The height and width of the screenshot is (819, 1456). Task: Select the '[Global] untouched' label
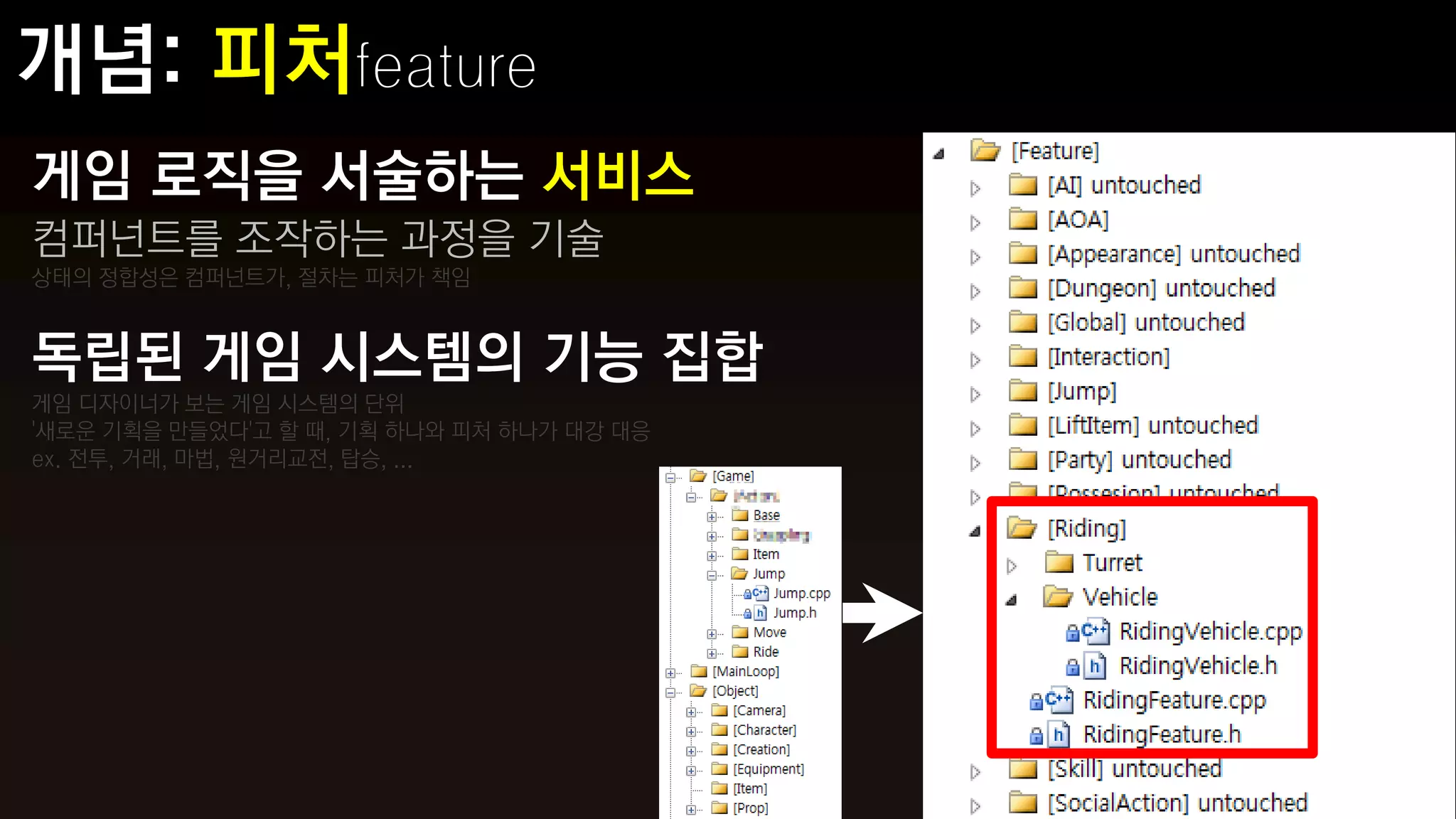click(1146, 323)
